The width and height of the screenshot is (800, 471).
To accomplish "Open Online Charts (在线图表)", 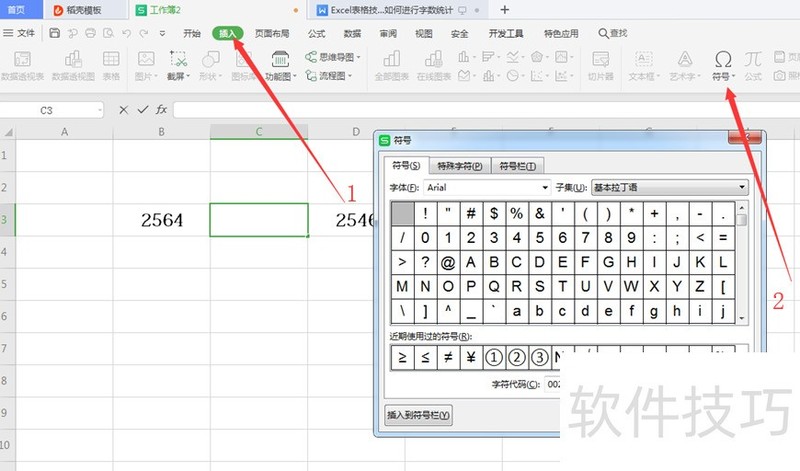I will 434,66.
